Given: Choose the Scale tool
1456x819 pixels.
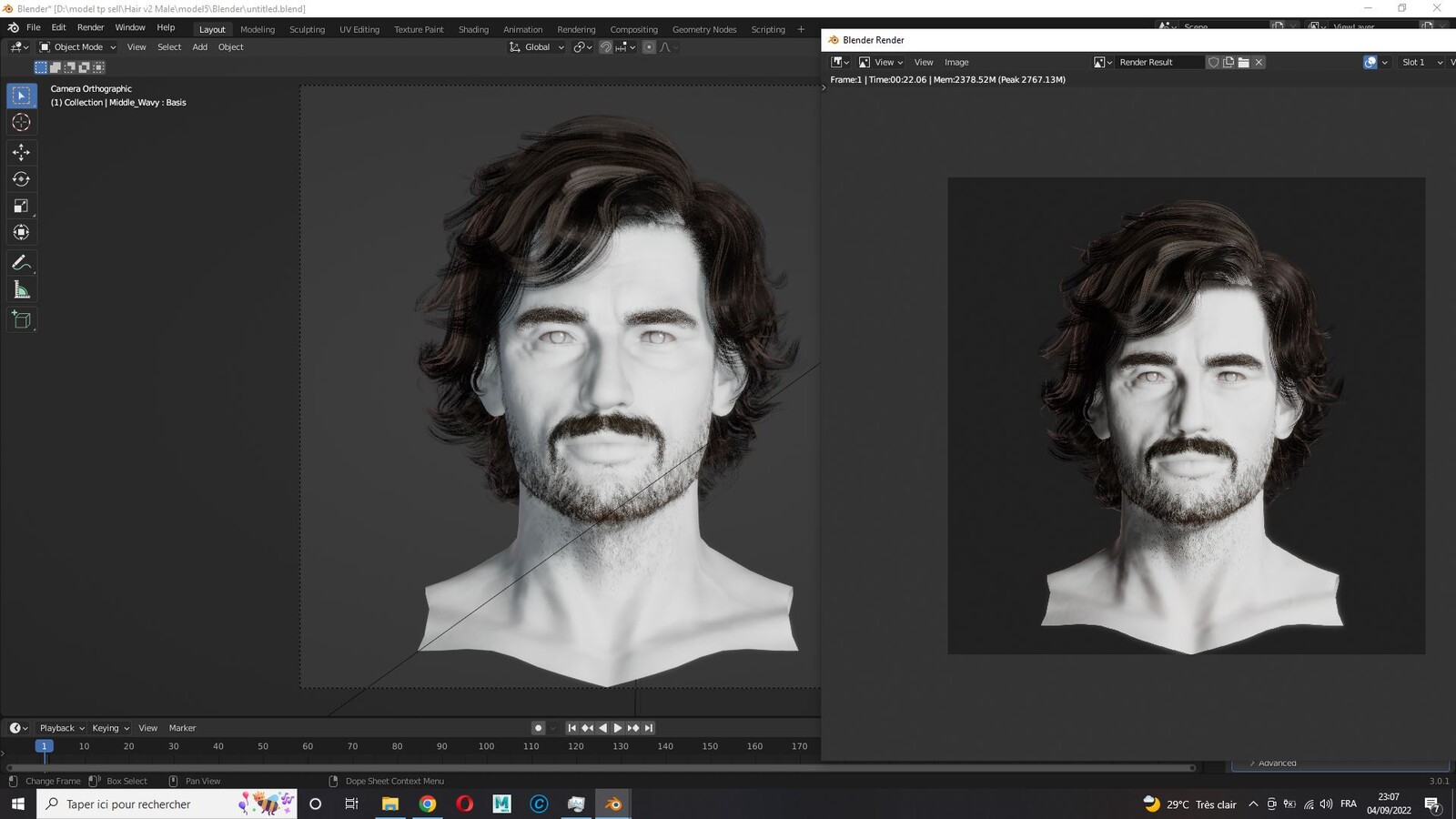Looking at the screenshot, I should pyautogui.click(x=21, y=206).
